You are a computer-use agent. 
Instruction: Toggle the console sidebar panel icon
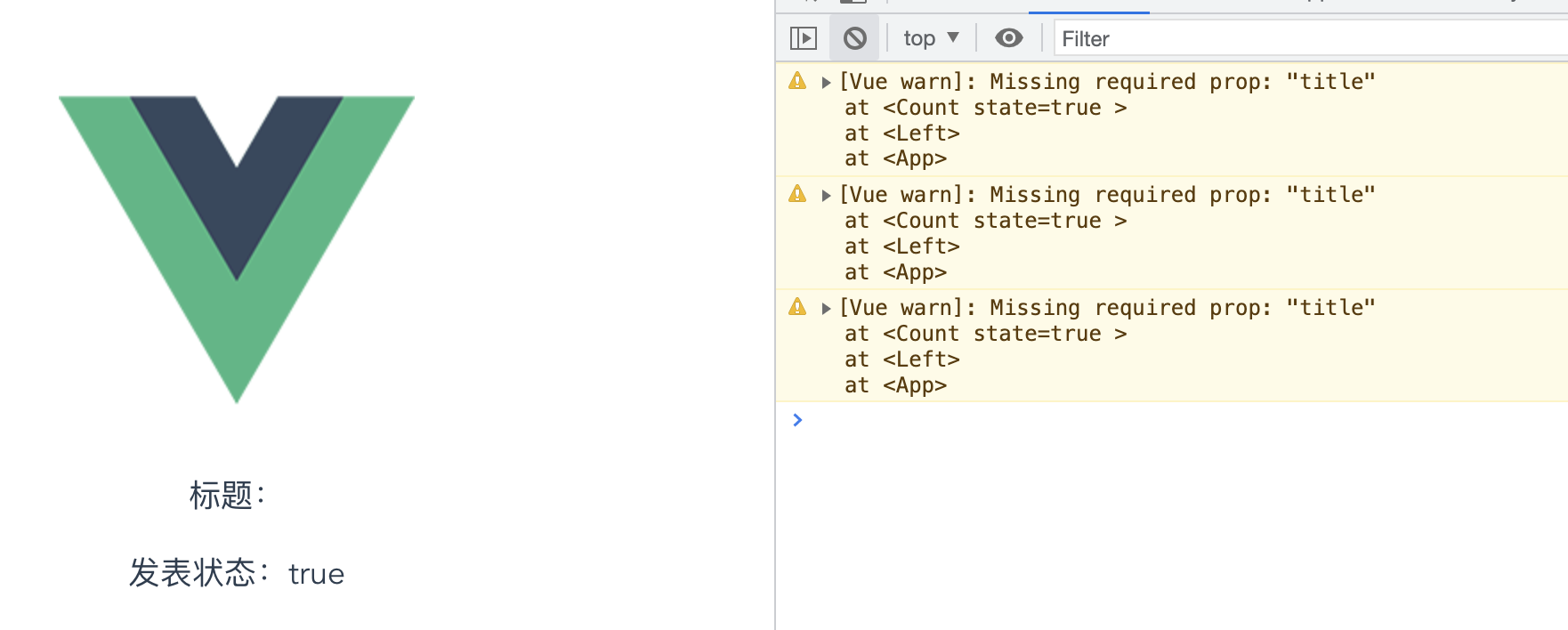click(x=804, y=38)
